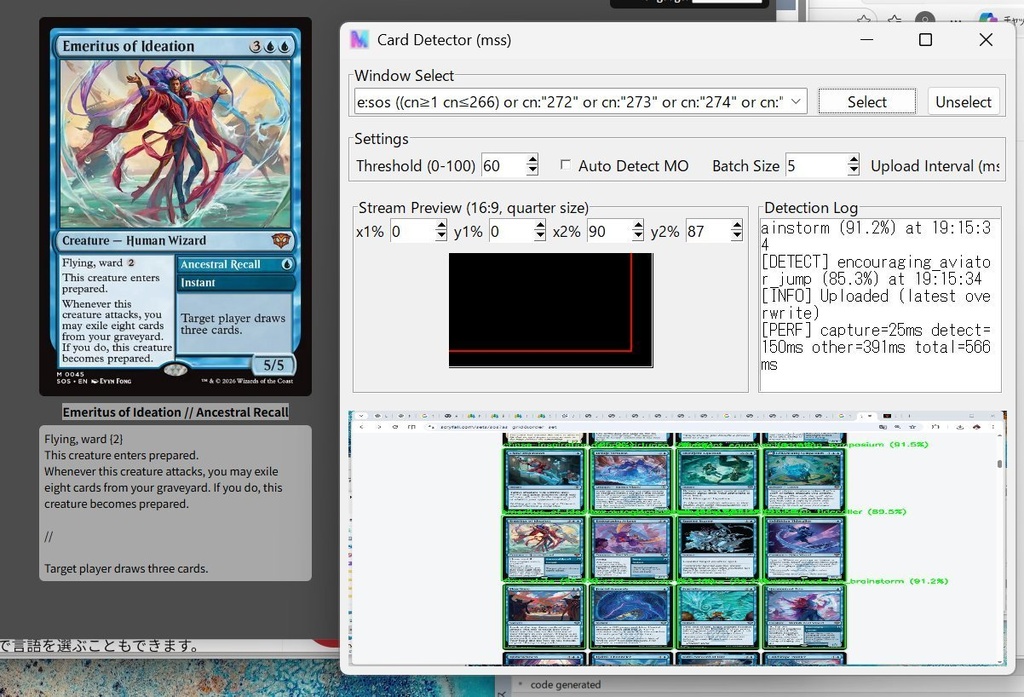Screen dimensions: 1024x697
Task: Click the '[INFO] Uploaded' log line
Action: tap(876, 296)
